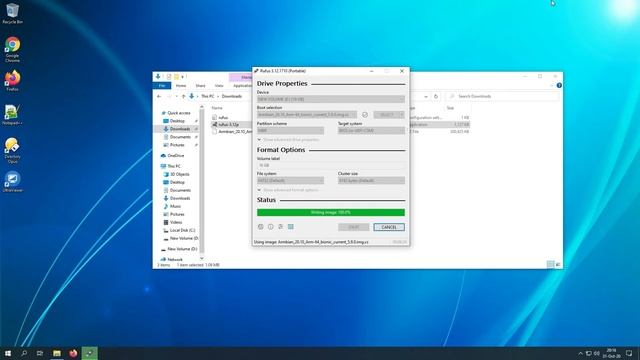Click the CANCEL button in Rufus
Image resolution: width=640 pixels, height=360 pixels.
pyautogui.click(x=389, y=227)
